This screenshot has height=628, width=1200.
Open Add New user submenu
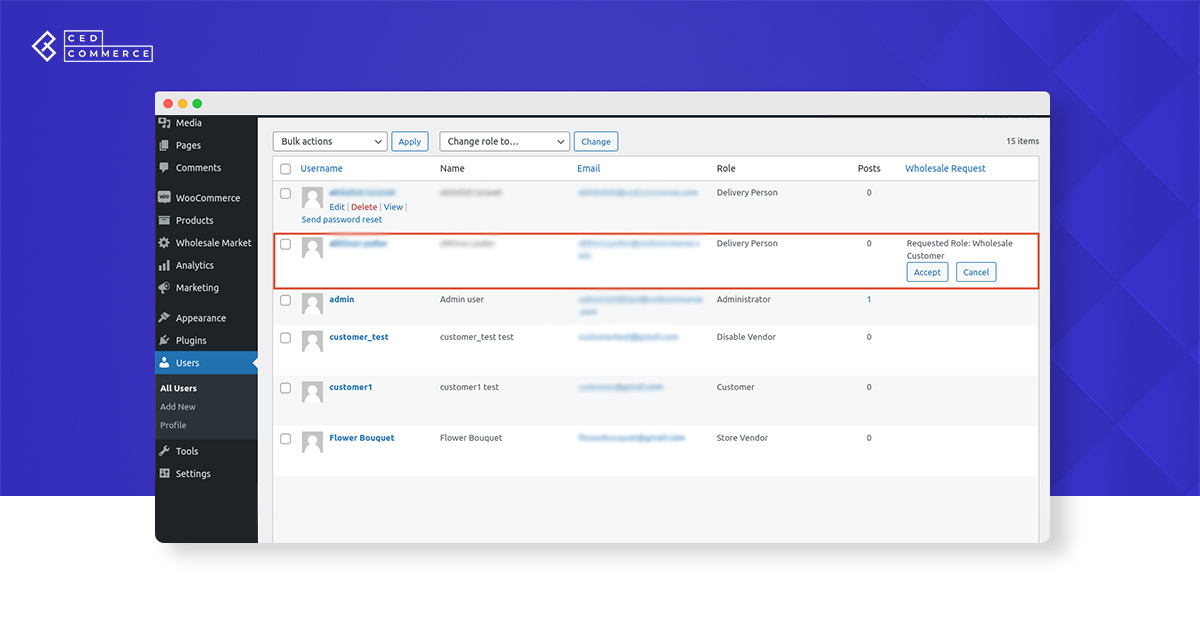178,407
